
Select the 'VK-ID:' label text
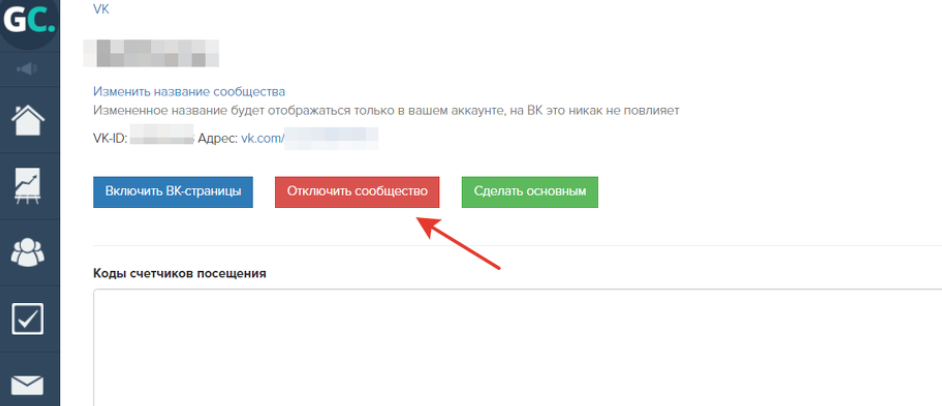coord(110,139)
